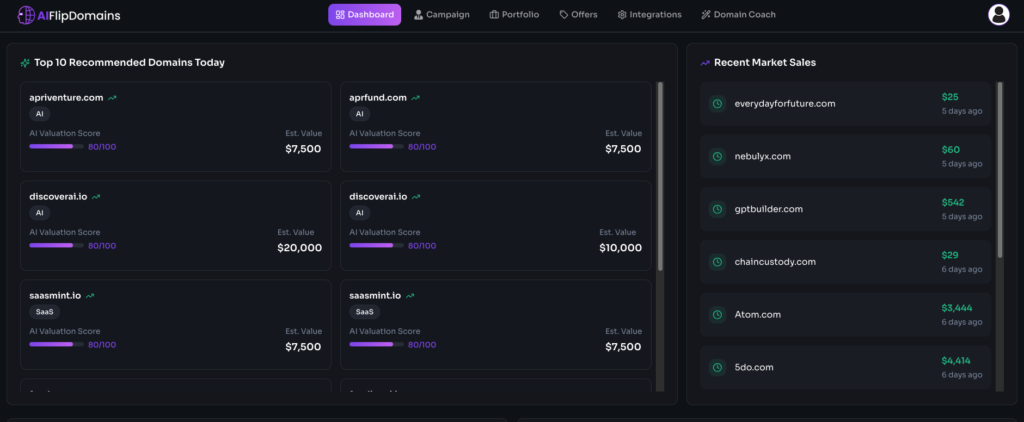Click the $60 sale price
Viewport: 1024px width, 422px height.
[x=951, y=150]
